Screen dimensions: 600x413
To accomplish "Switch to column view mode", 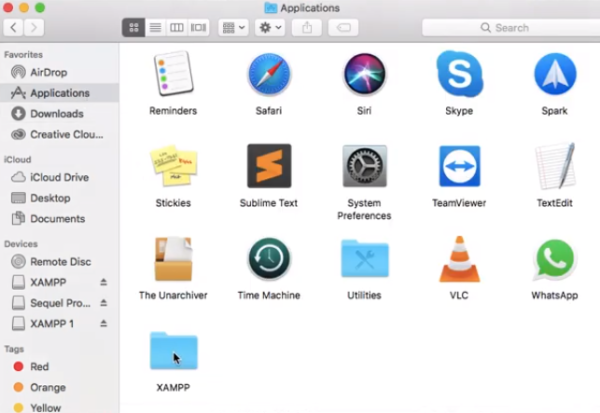I will click(x=177, y=28).
